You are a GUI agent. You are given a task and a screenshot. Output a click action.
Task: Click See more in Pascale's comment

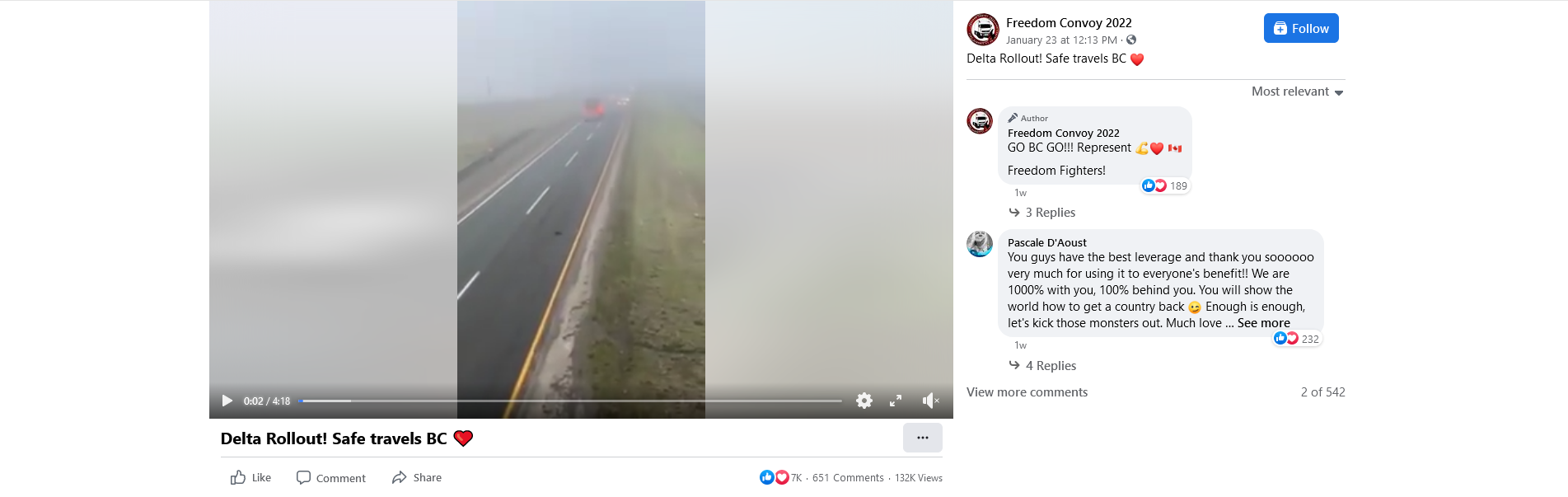pos(1264,323)
